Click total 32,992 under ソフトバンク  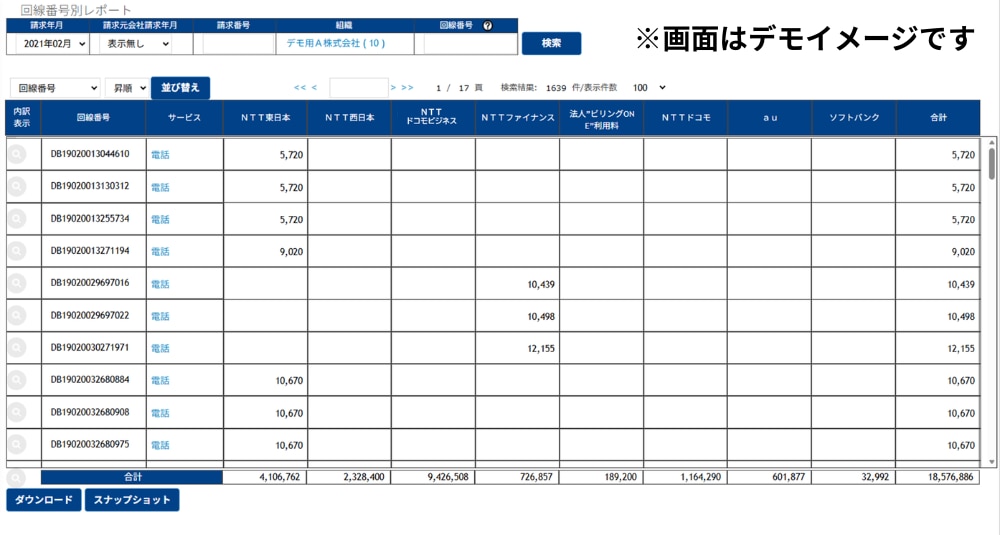[853, 477]
